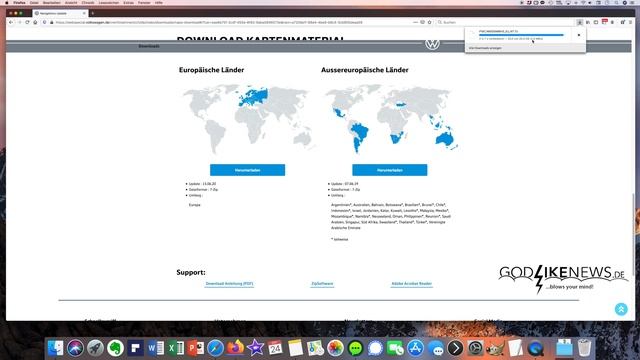The width and height of the screenshot is (640, 360).
Task: Open App Store in the dock
Action: pyautogui.click(x=416, y=348)
